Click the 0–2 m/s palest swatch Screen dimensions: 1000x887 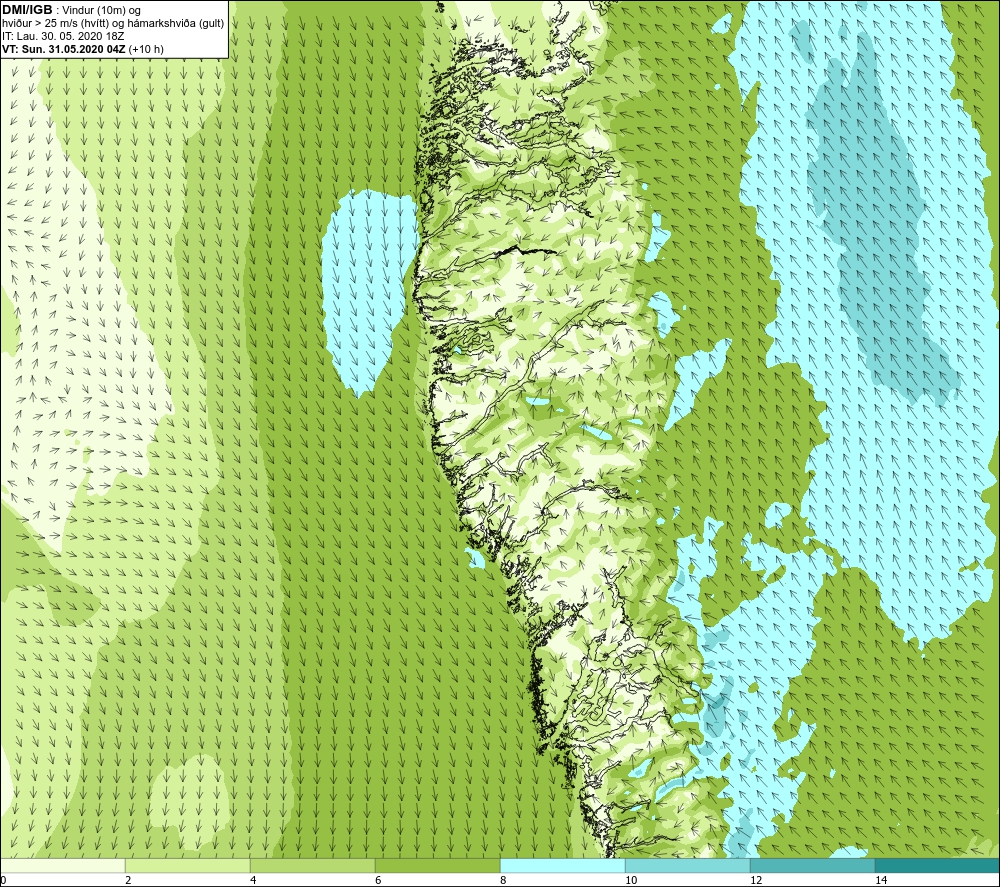click(x=62, y=865)
